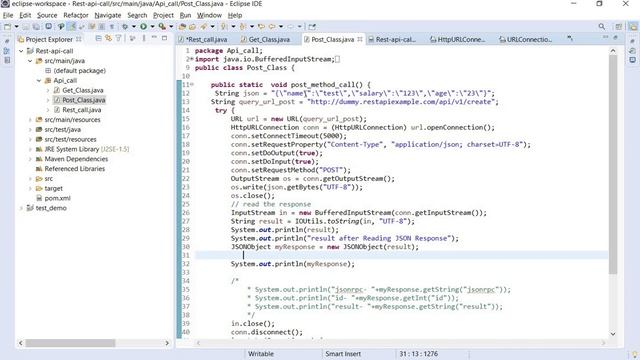Close the Project Explorer view
Viewport: 640px width, 360px height.
click(78, 39)
